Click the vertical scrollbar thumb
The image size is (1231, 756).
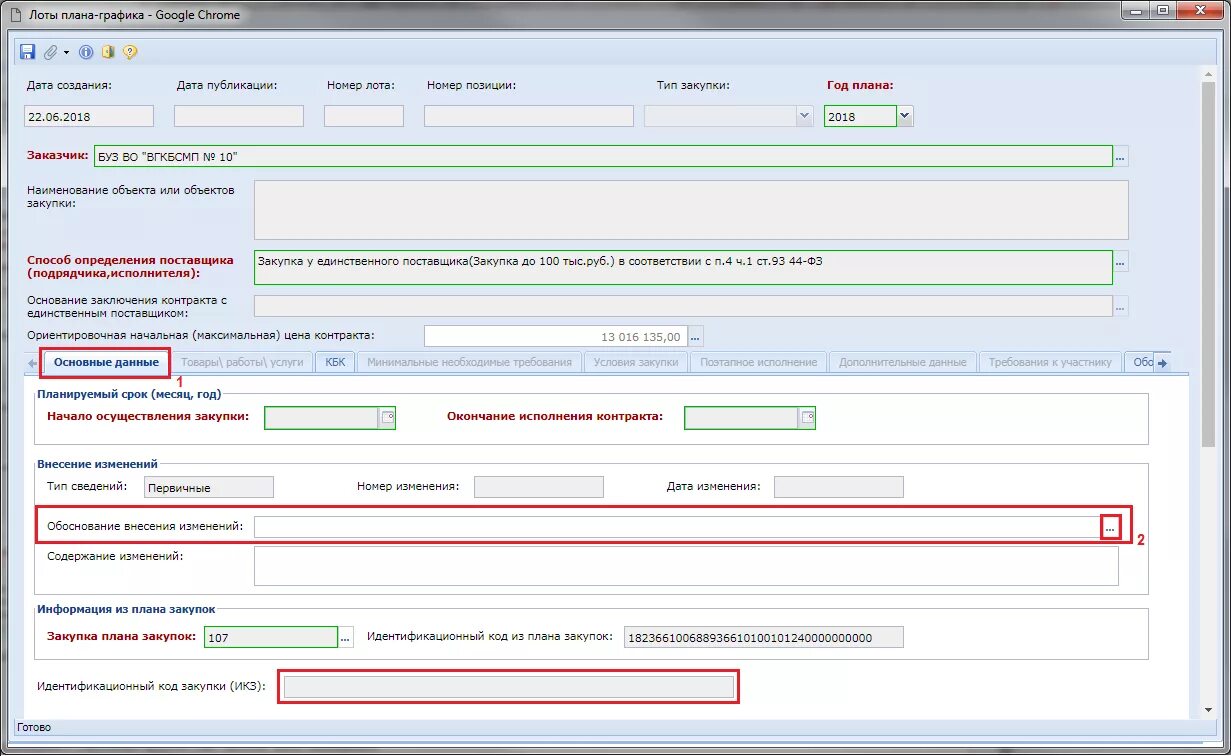pos(1207,265)
